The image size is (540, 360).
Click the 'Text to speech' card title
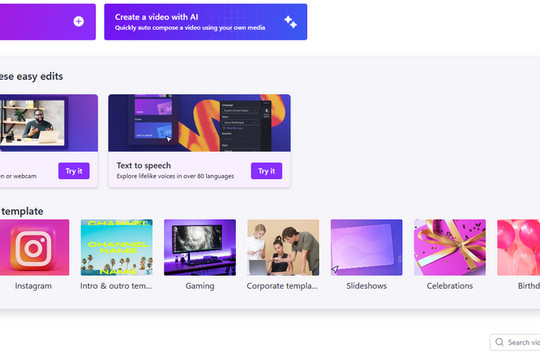pyautogui.click(x=144, y=165)
